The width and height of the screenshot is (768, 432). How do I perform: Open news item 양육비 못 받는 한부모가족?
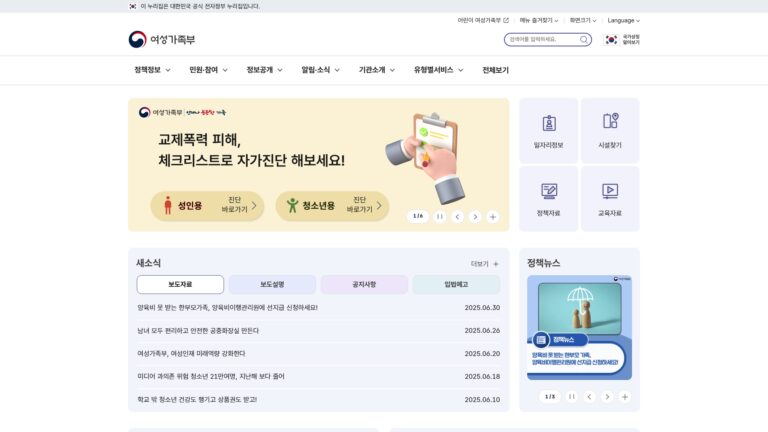[227, 308]
